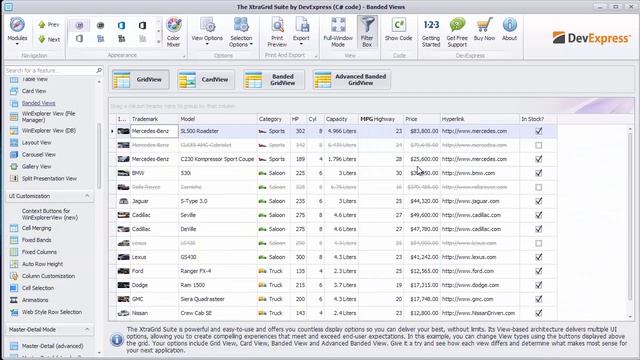This screenshot has width=640, height=360.
Task: Open View Options in the ribbon
Action: (x=207, y=32)
